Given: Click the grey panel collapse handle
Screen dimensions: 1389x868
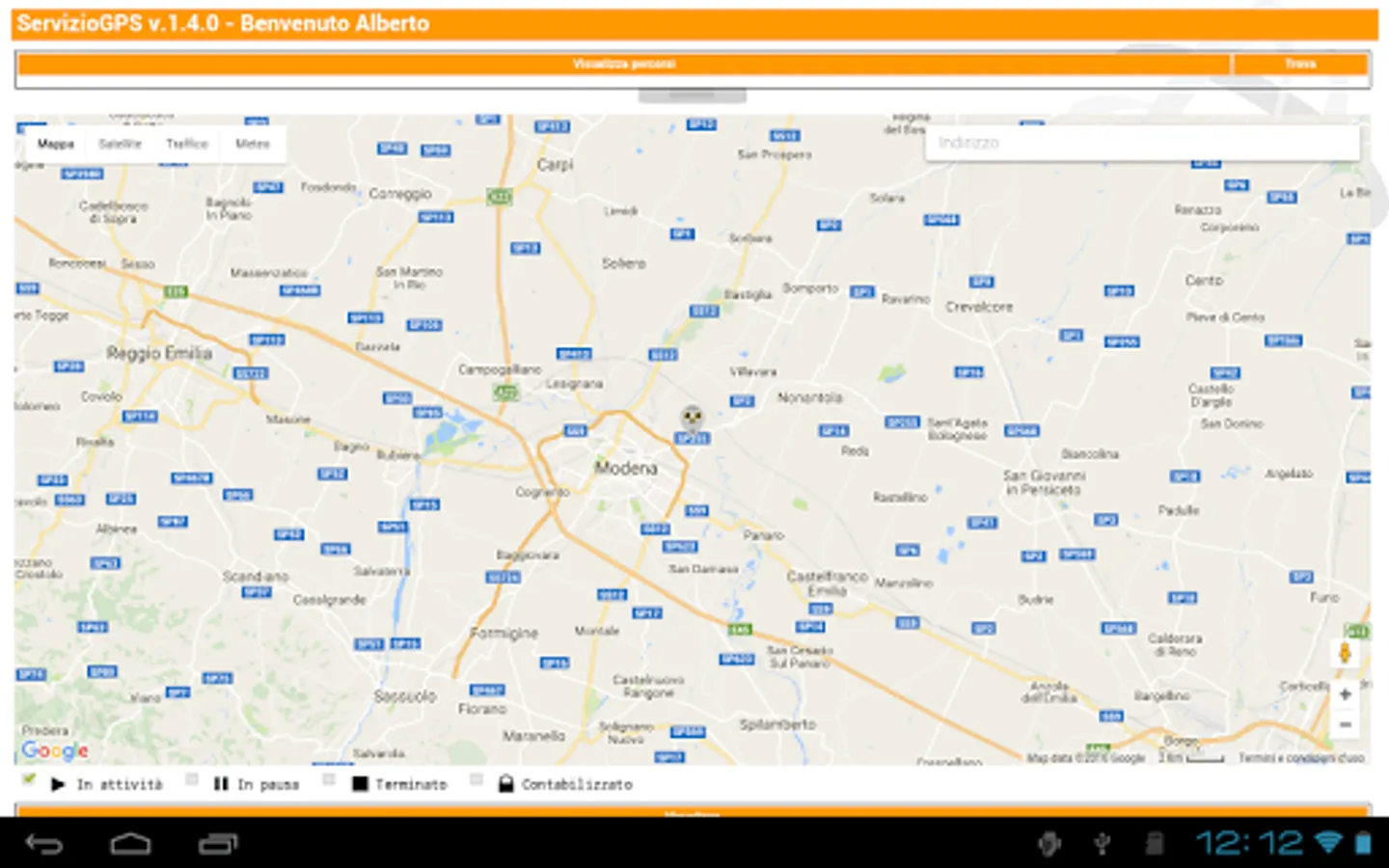Looking at the screenshot, I should click(x=692, y=95).
